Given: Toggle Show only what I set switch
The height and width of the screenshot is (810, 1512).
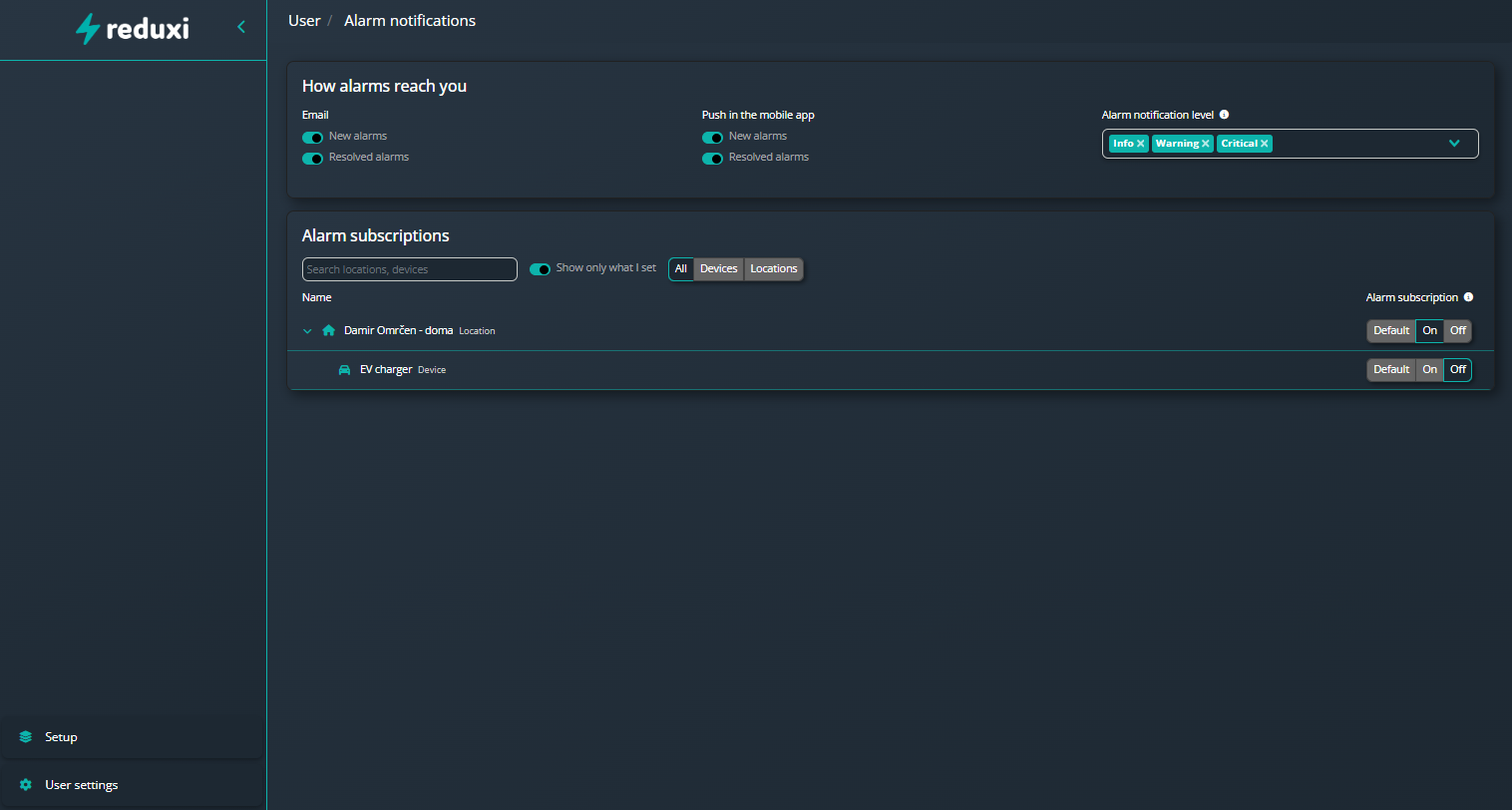Looking at the screenshot, I should 540,269.
